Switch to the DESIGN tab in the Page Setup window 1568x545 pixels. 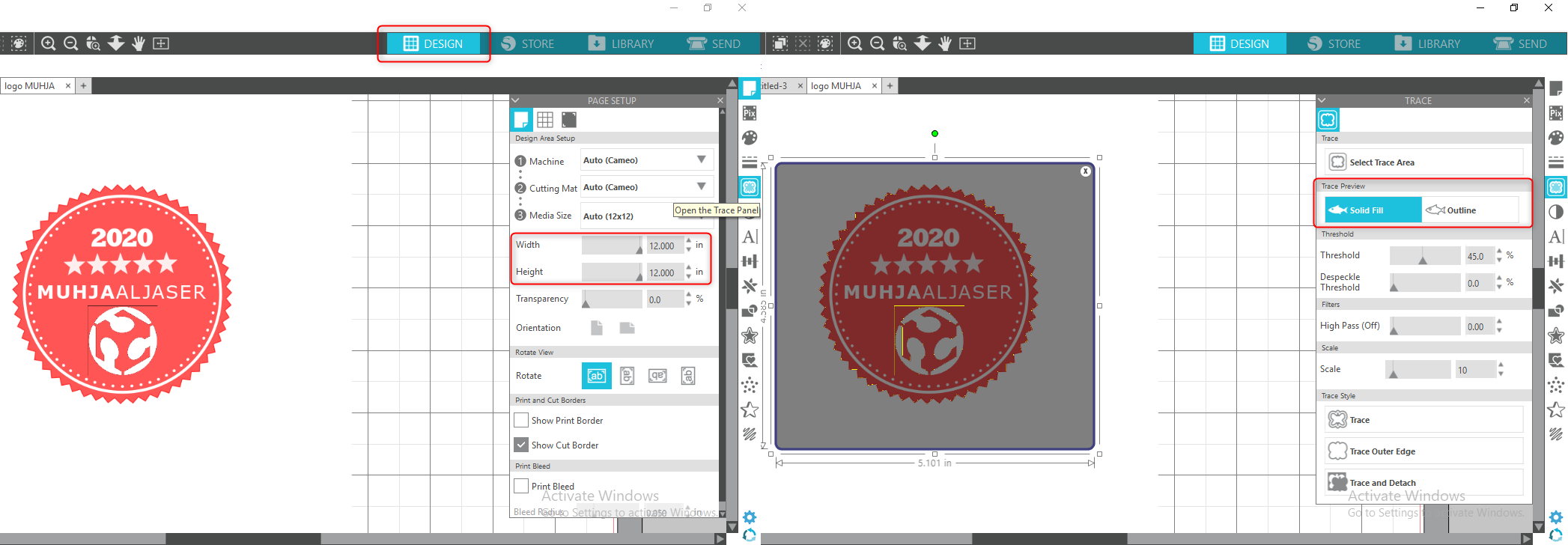(x=434, y=43)
